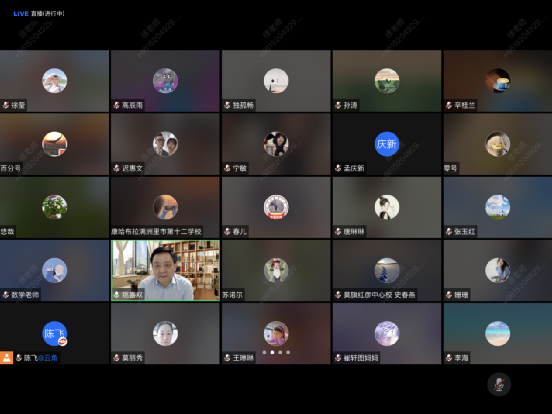Click the woman's face avatar of 莫羽秀
This screenshot has height=414, width=552.
(x=165, y=333)
